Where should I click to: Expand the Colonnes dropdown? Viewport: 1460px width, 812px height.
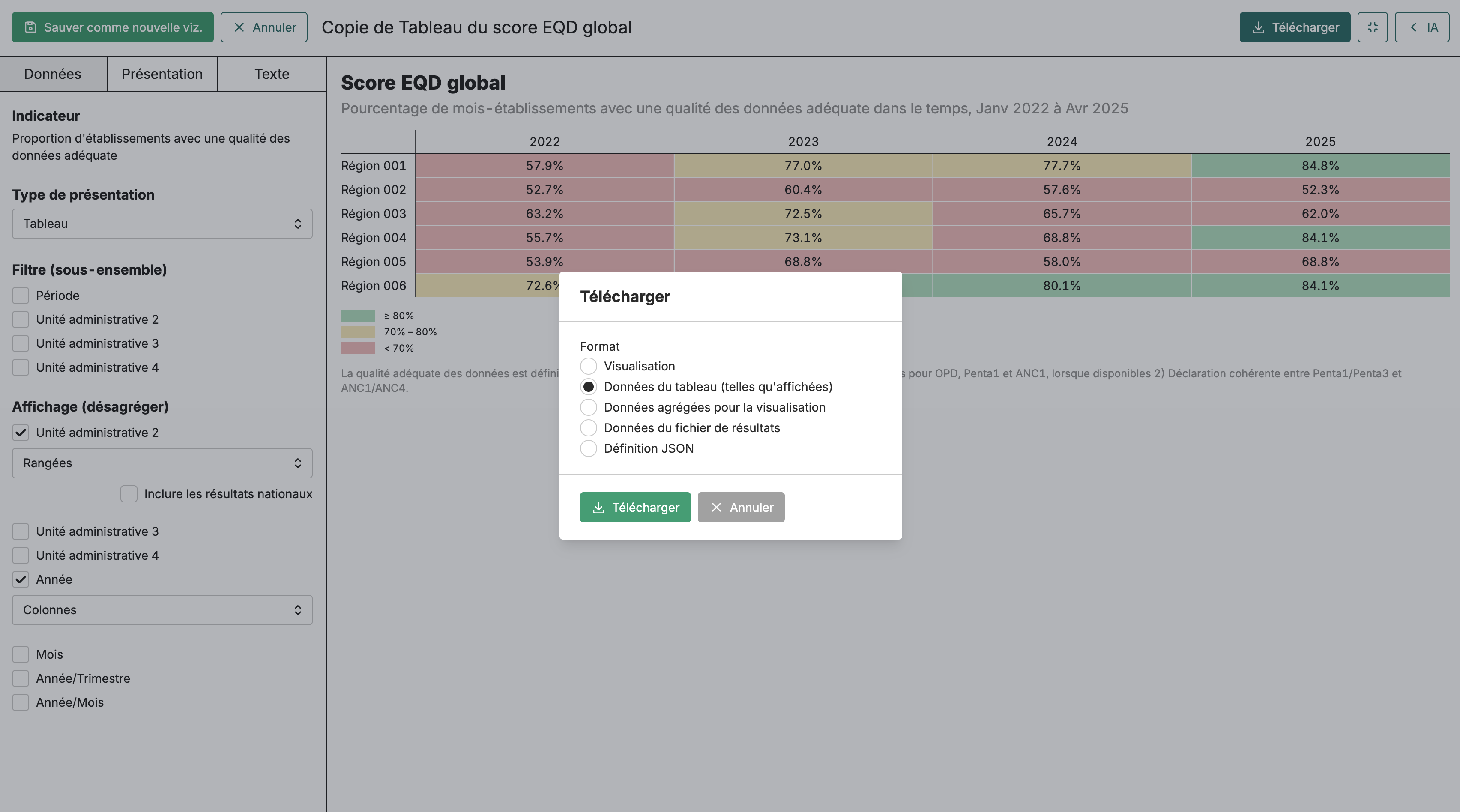tap(162, 610)
